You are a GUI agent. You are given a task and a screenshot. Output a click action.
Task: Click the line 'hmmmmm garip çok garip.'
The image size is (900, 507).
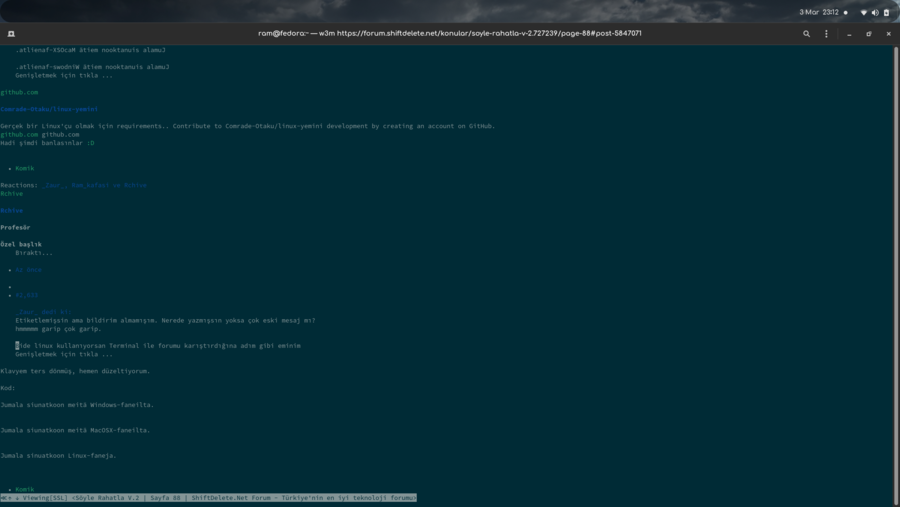coord(58,329)
